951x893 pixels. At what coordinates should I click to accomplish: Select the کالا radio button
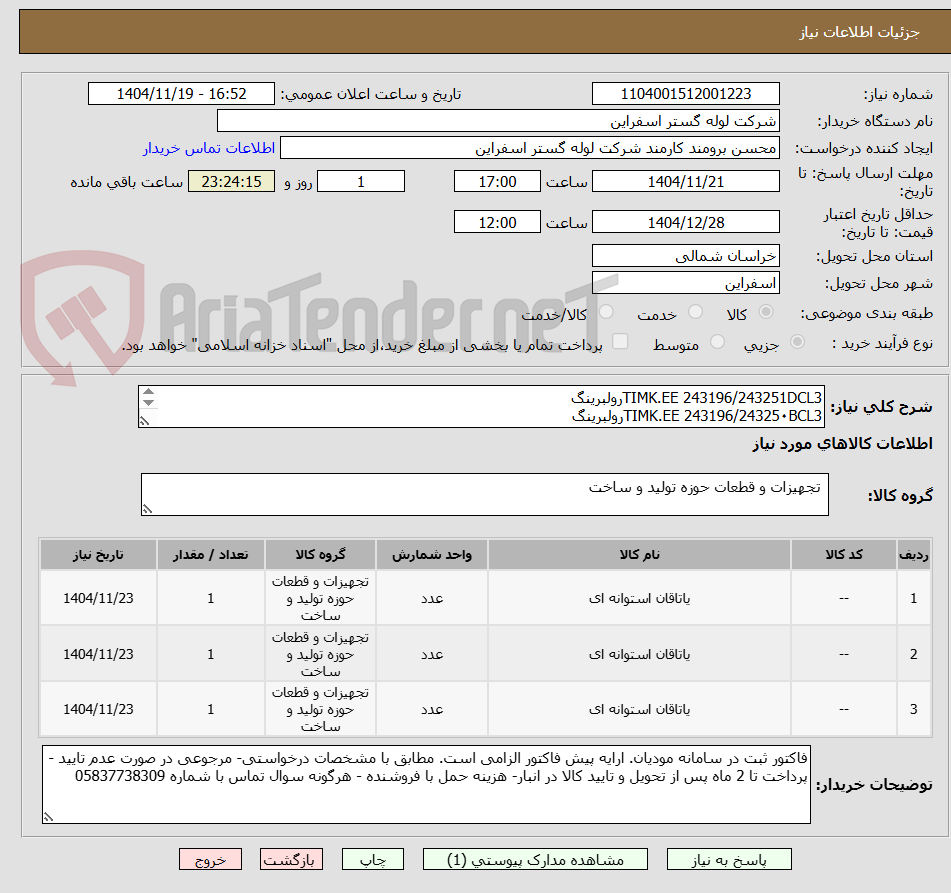pos(766,312)
